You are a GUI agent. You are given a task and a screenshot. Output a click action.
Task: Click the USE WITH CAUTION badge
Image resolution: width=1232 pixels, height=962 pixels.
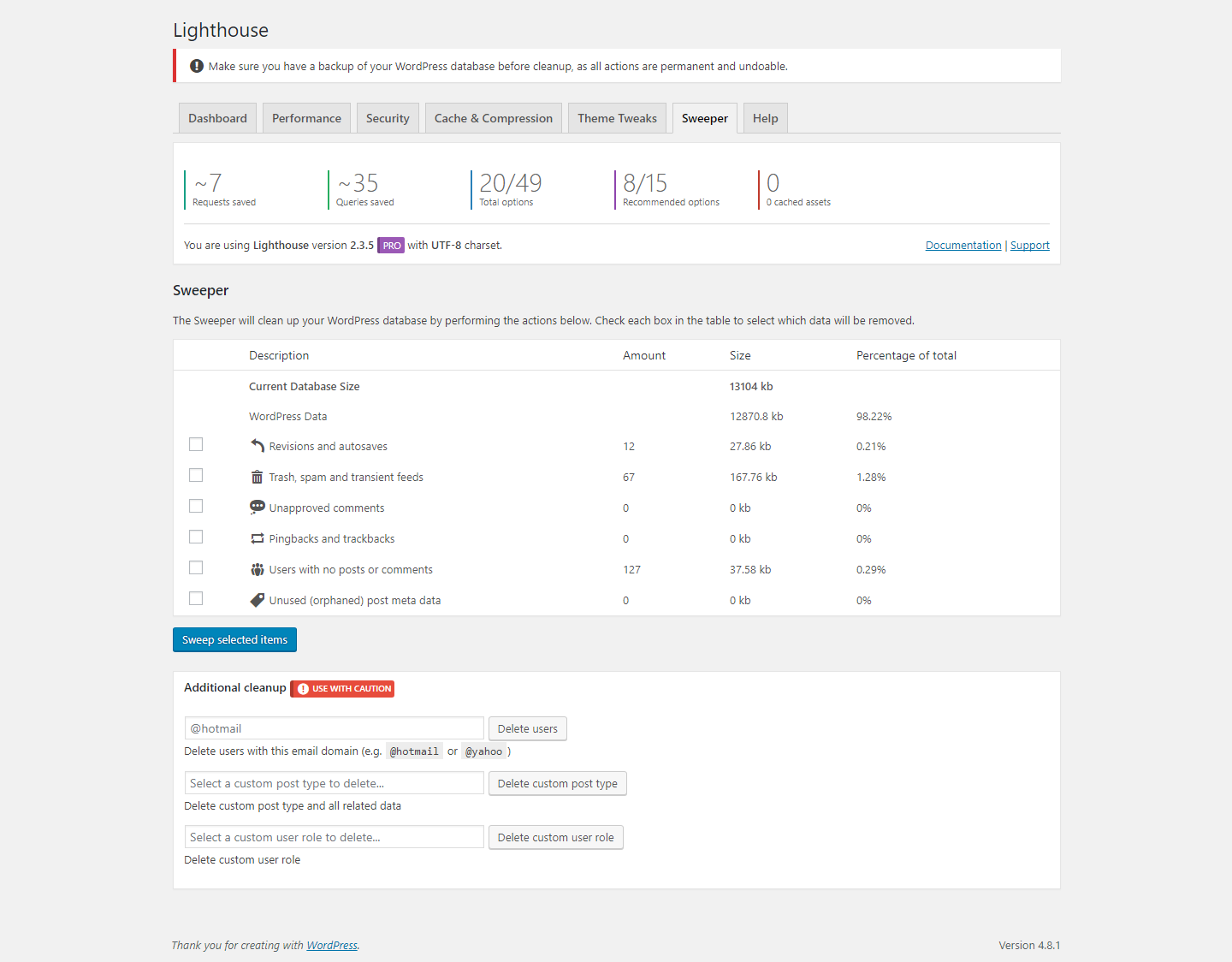click(343, 689)
